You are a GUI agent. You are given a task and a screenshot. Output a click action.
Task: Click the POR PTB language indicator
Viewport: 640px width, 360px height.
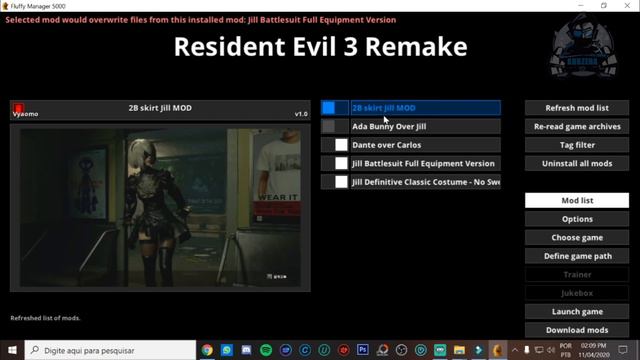tap(566, 350)
